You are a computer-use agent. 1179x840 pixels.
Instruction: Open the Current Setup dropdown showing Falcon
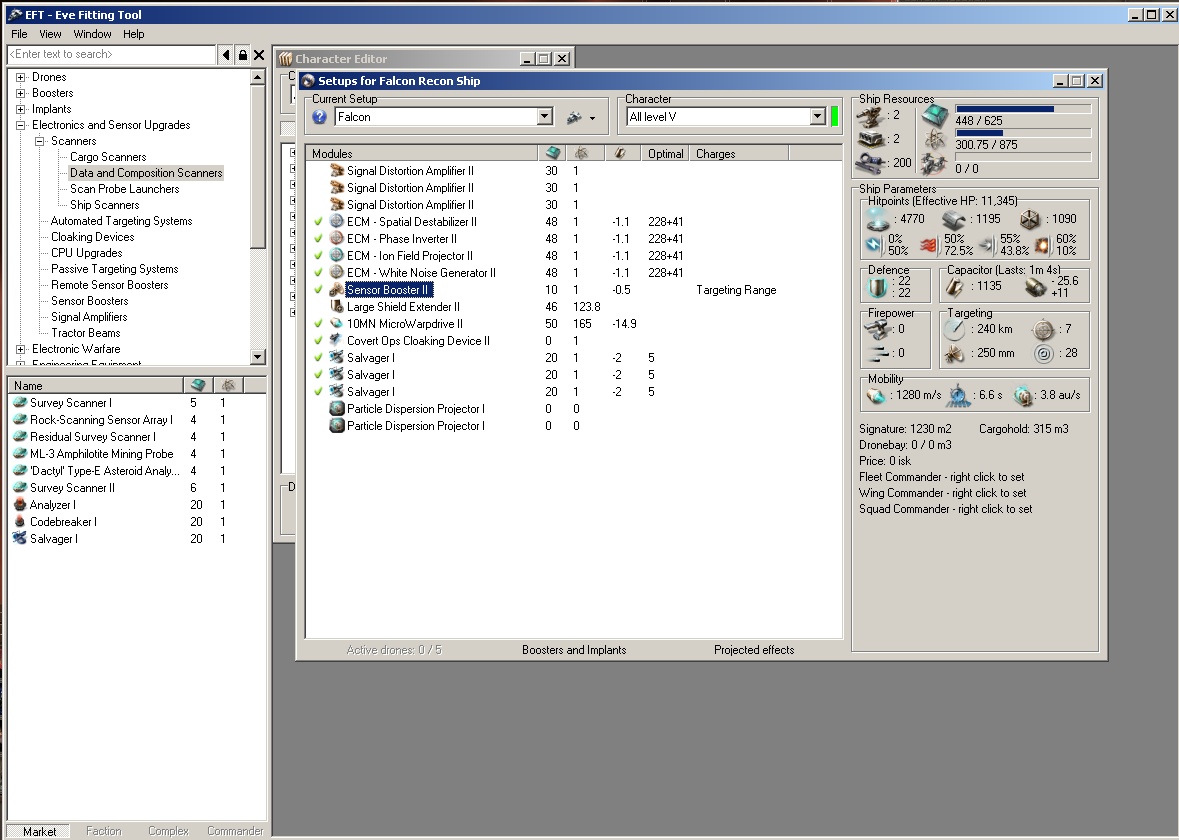tap(545, 117)
